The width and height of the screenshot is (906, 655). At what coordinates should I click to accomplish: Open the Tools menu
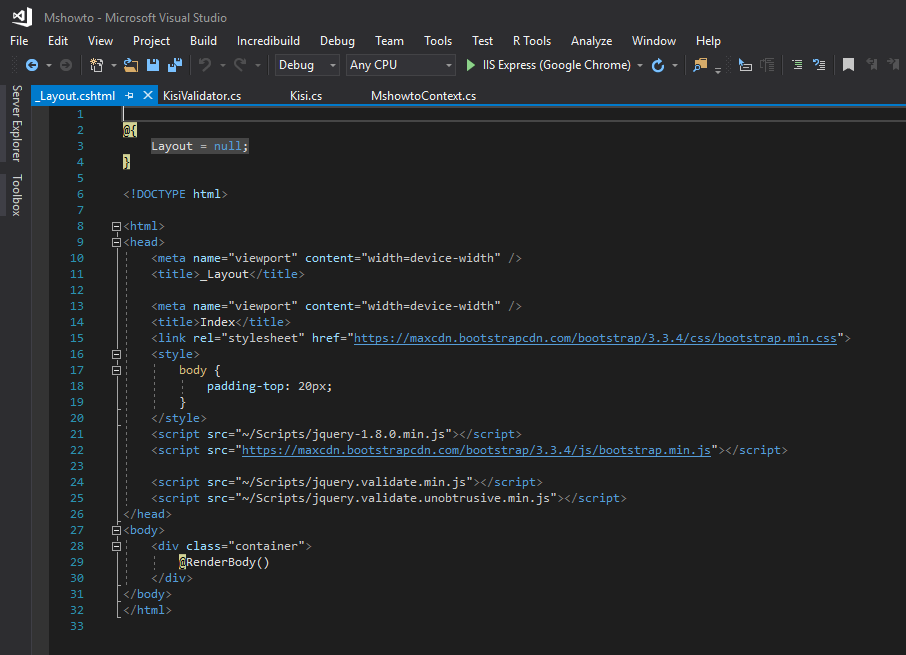(x=438, y=41)
